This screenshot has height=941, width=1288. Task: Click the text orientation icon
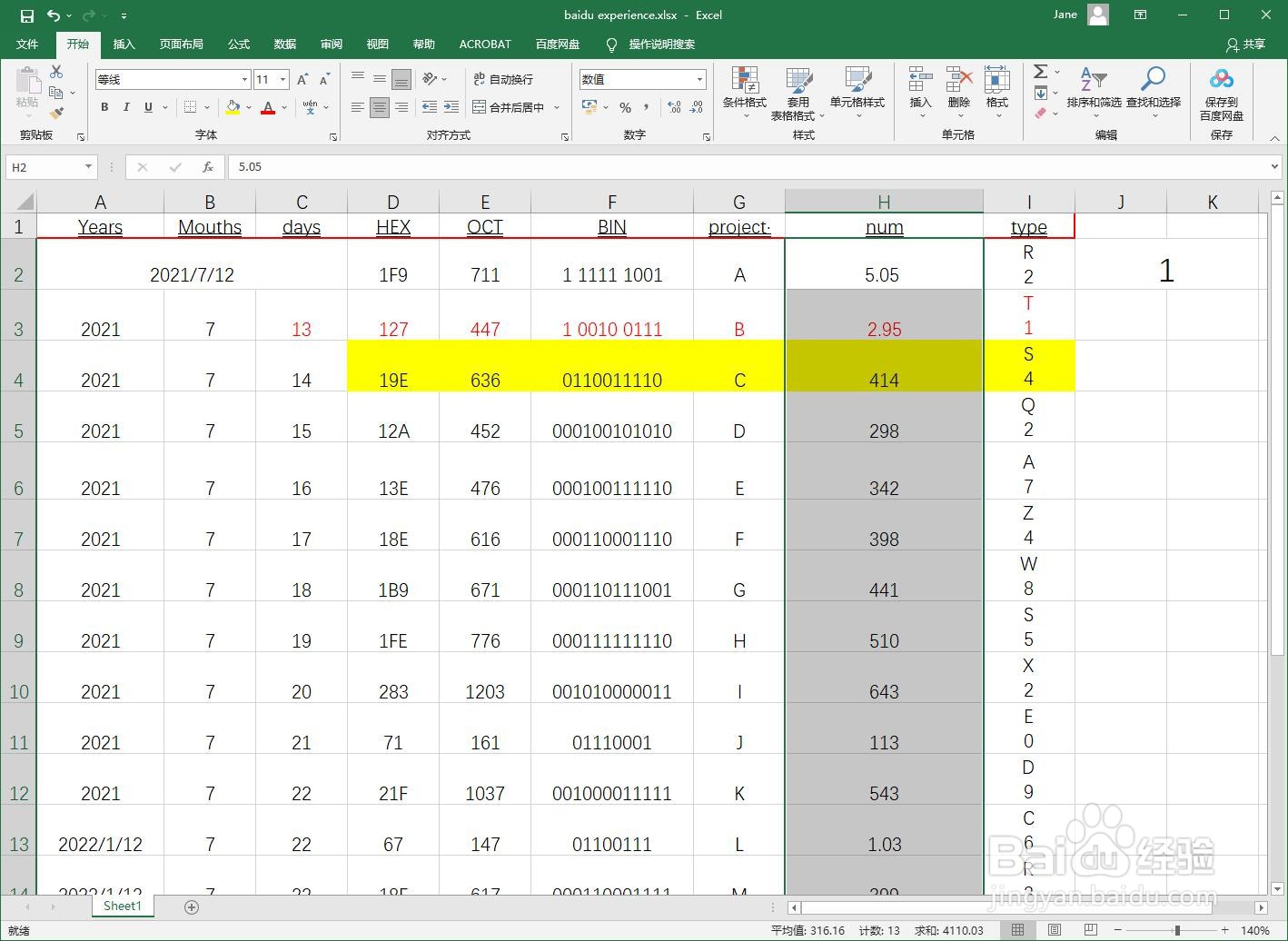tap(431, 79)
